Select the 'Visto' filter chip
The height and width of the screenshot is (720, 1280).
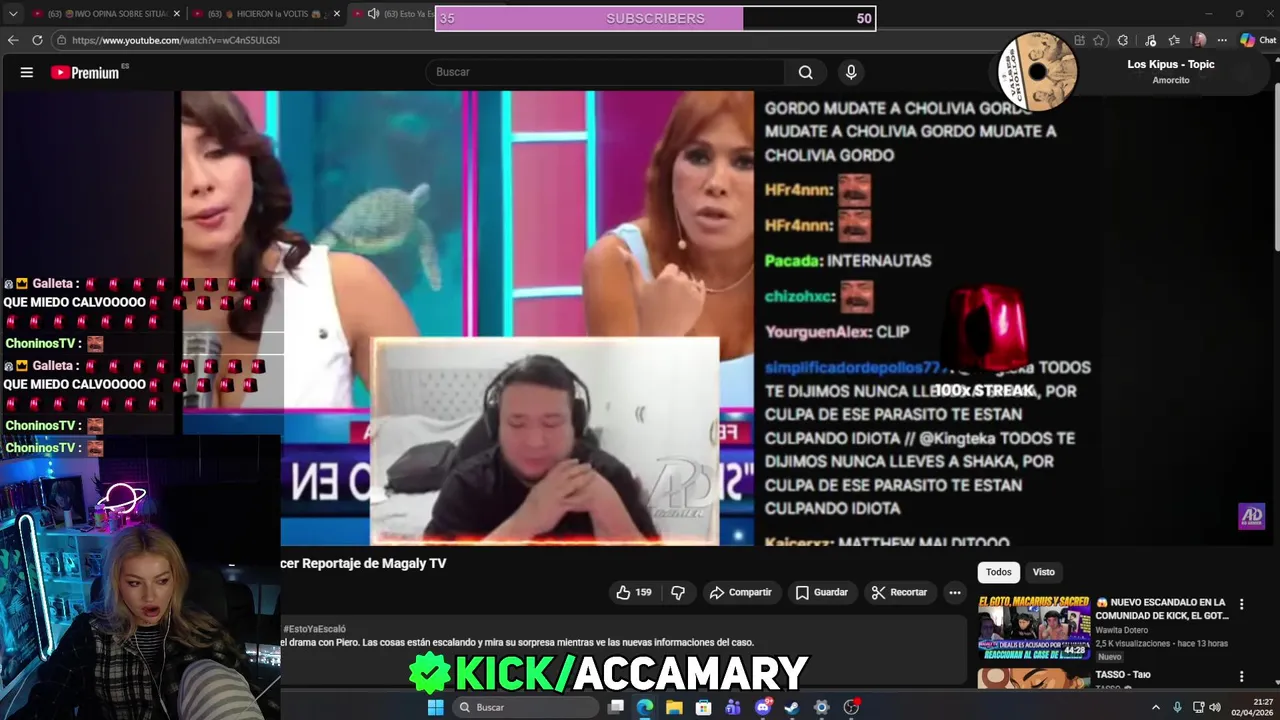point(1044,572)
